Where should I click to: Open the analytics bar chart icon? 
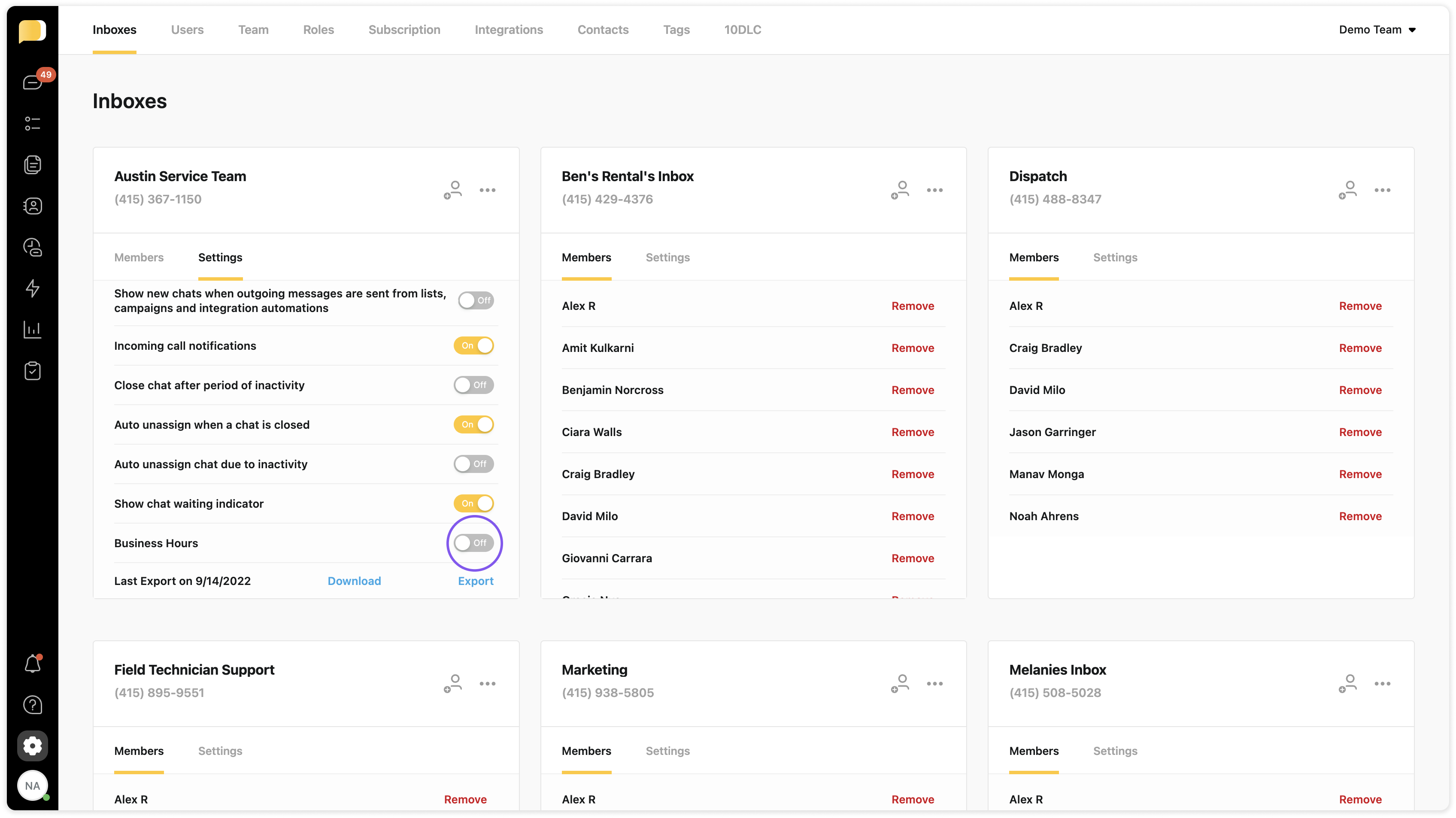click(32, 330)
